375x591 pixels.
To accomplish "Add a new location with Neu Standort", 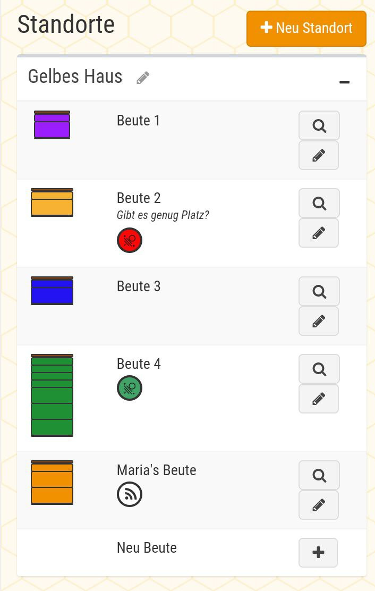I will pos(306,29).
